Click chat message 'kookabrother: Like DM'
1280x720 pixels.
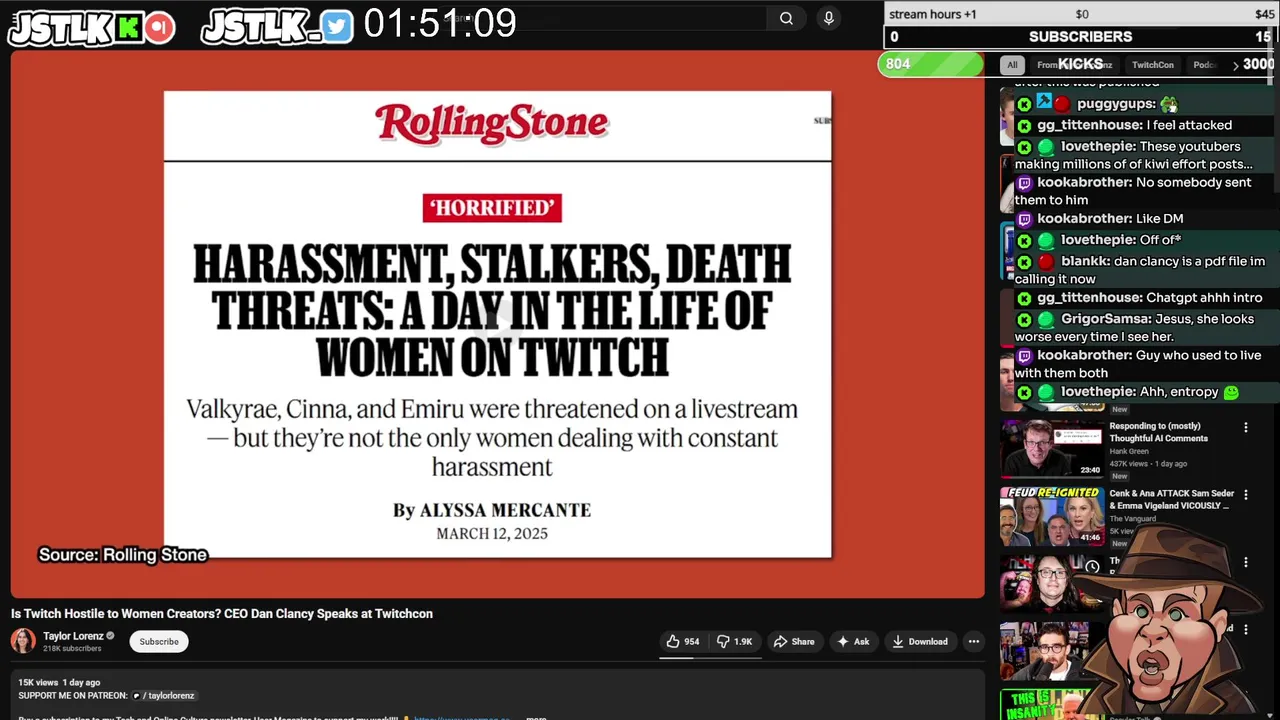pos(1099,219)
